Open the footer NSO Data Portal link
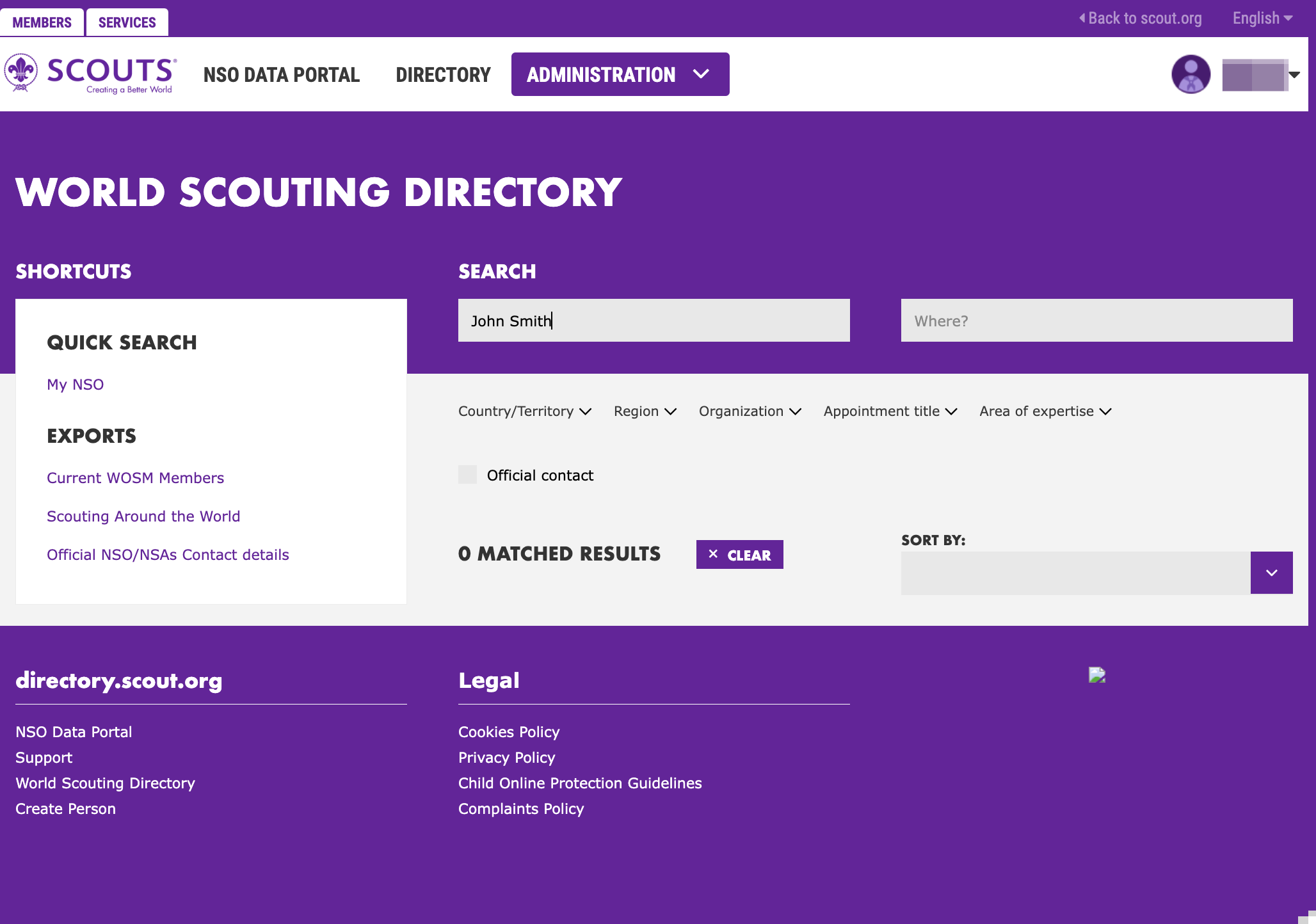1316x924 pixels. pos(74,732)
